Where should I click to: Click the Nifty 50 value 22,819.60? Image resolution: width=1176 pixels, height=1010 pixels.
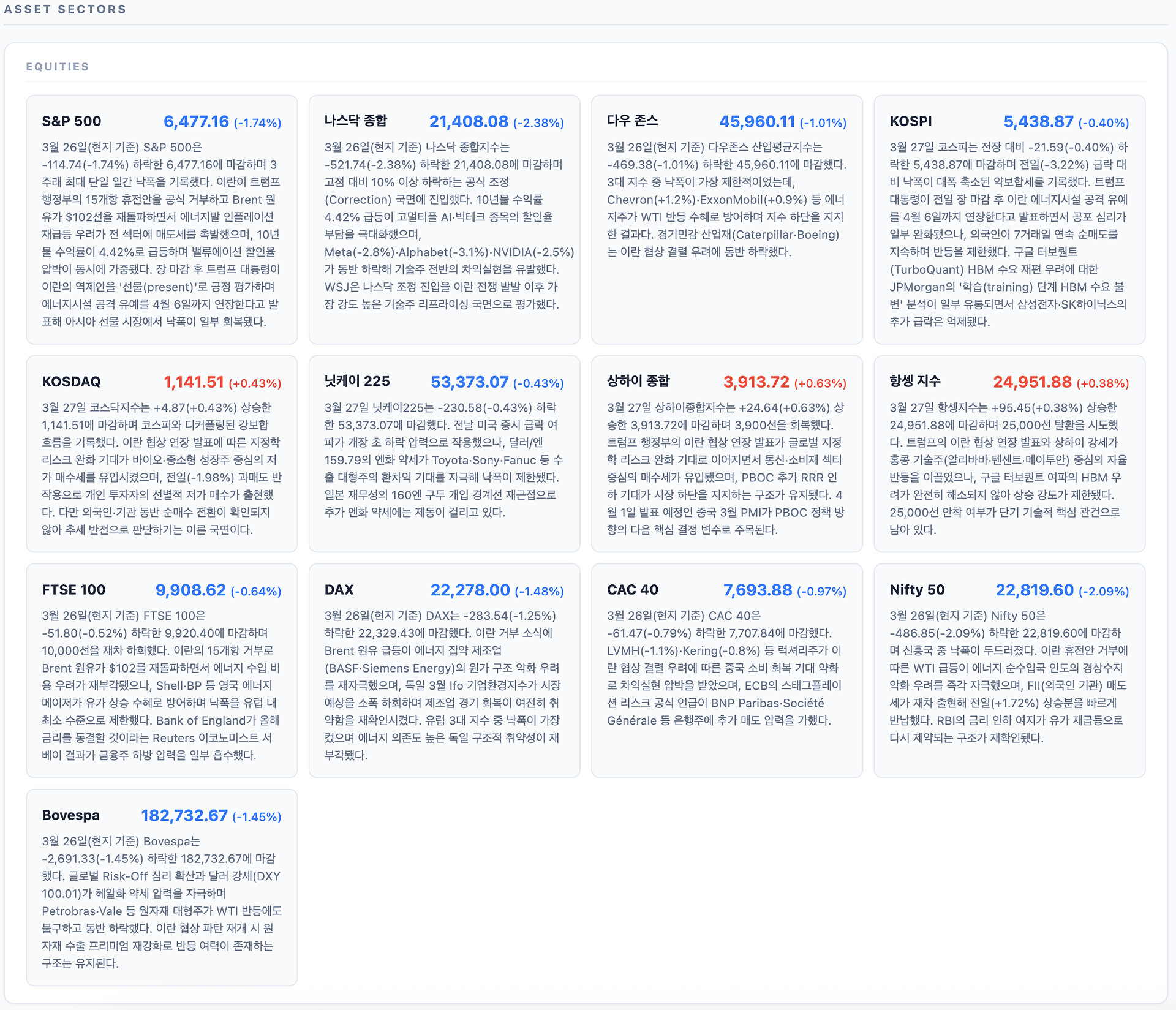tap(1034, 589)
